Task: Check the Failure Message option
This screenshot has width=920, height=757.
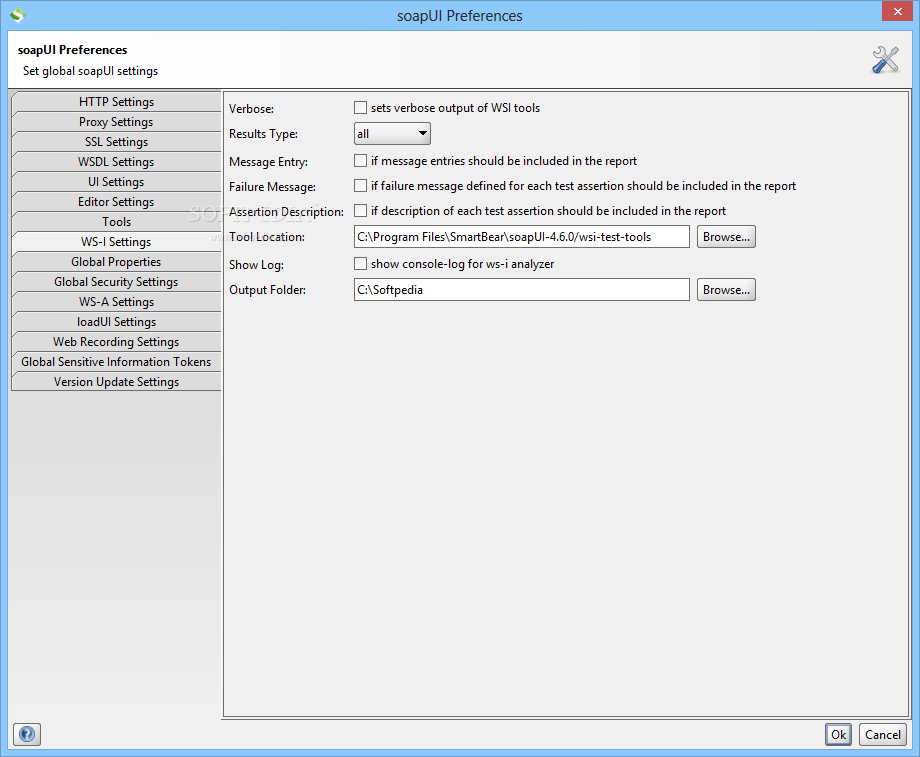Action: click(360, 185)
